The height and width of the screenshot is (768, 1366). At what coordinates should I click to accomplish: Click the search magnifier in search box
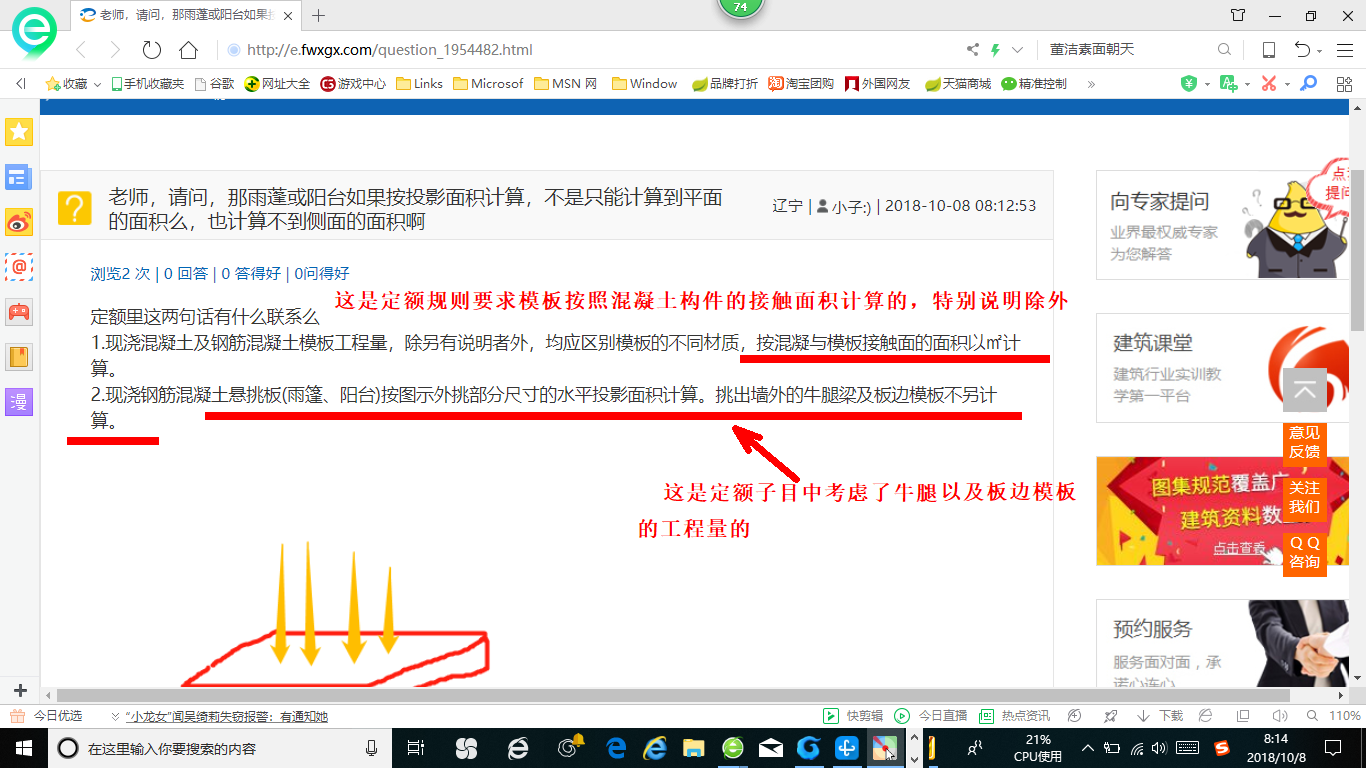click(1224, 50)
